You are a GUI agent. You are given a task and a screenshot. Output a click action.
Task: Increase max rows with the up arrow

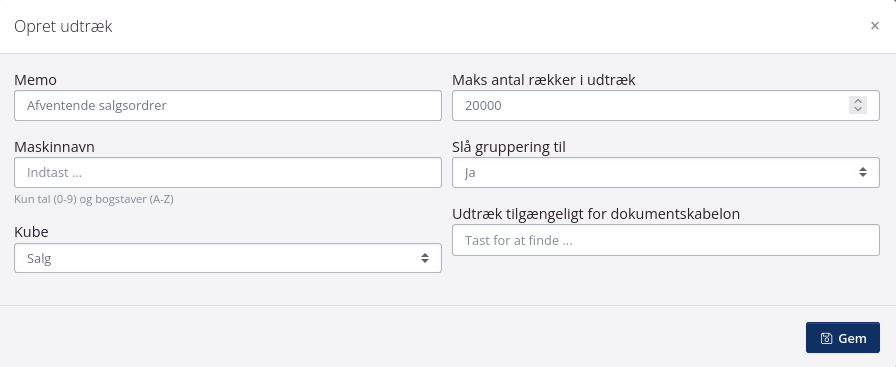(x=858, y=101)
